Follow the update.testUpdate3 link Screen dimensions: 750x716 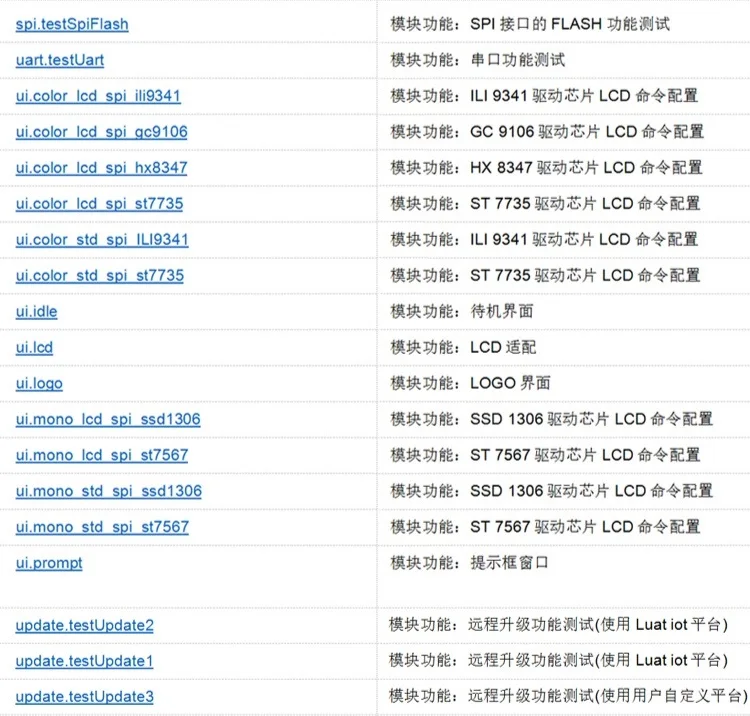click(85, 697)
